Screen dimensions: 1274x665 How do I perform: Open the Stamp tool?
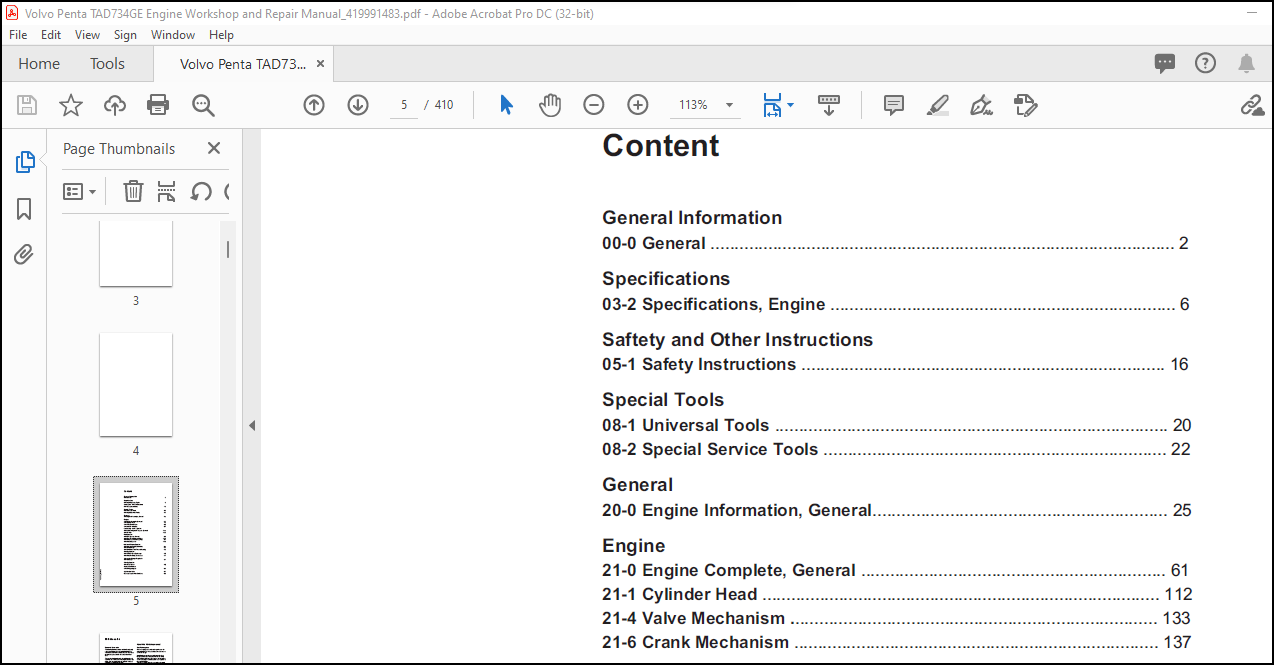click(1026, 105)
